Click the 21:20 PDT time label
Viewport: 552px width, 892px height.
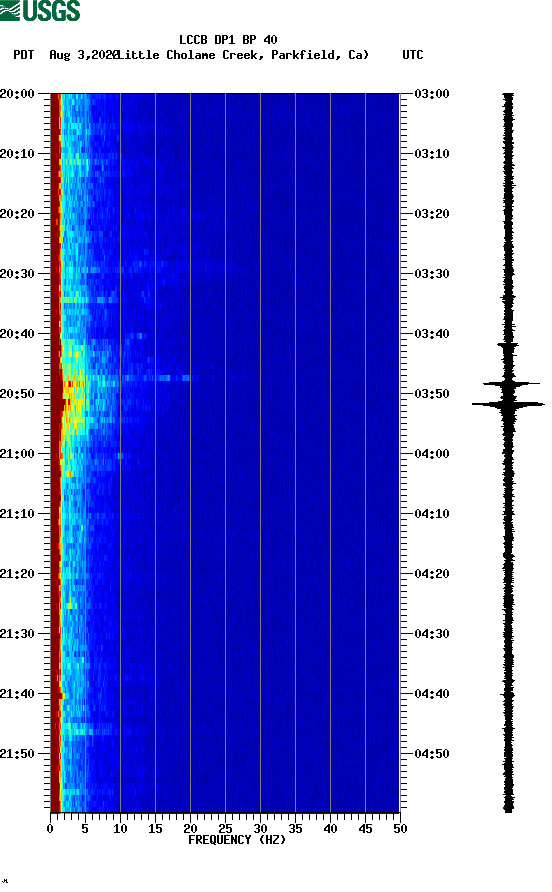coord(17,574)
